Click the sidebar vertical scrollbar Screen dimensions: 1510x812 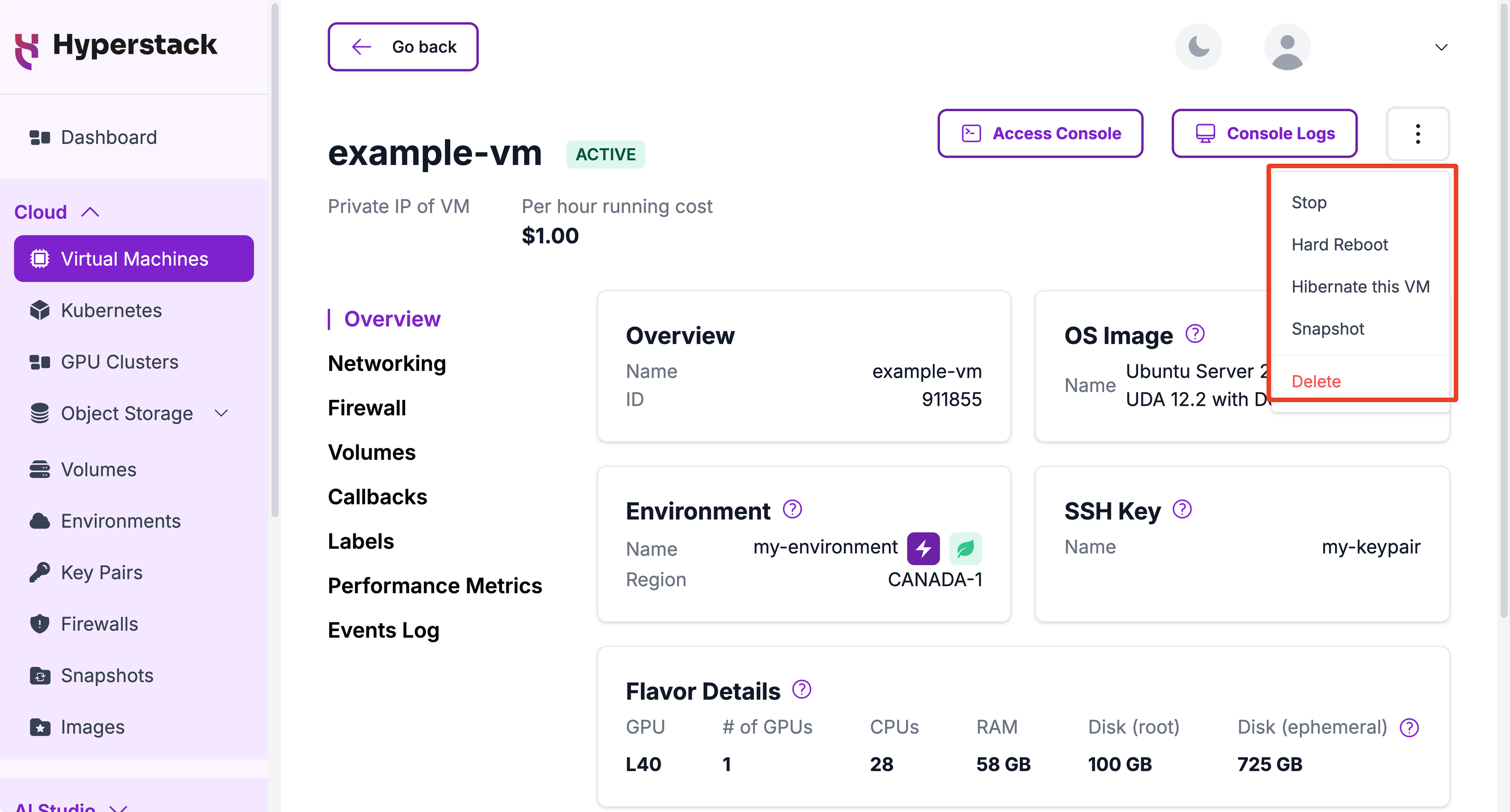(274, 261)
